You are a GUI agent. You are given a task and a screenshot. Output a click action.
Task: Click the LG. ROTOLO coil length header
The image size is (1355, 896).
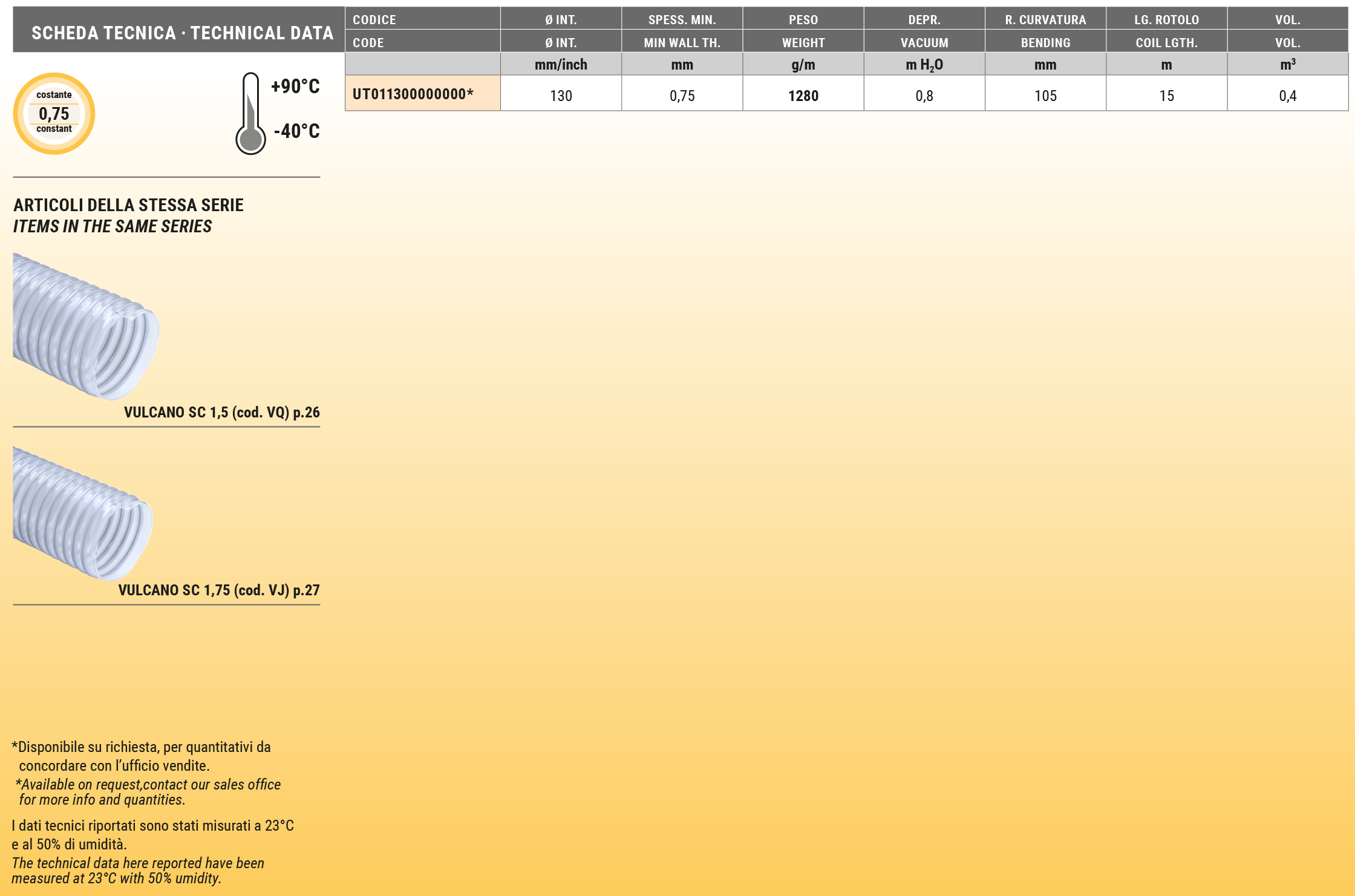1166,19
